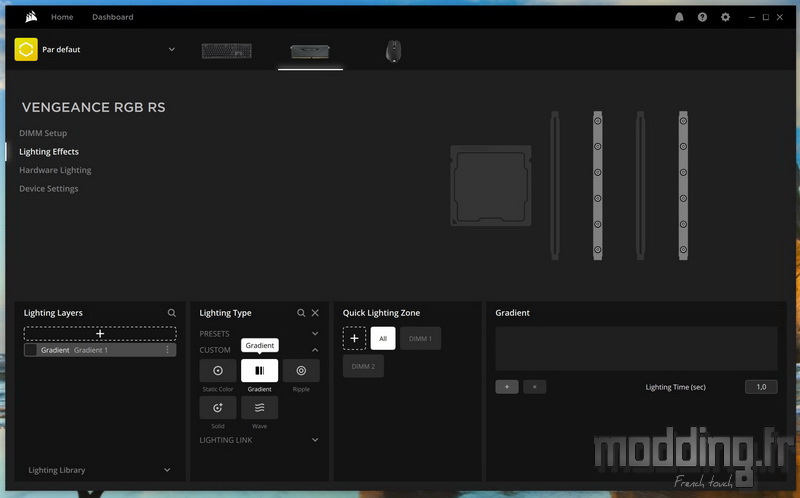
Task: Go to the Dashboard tab
Action: pos(112,17)
